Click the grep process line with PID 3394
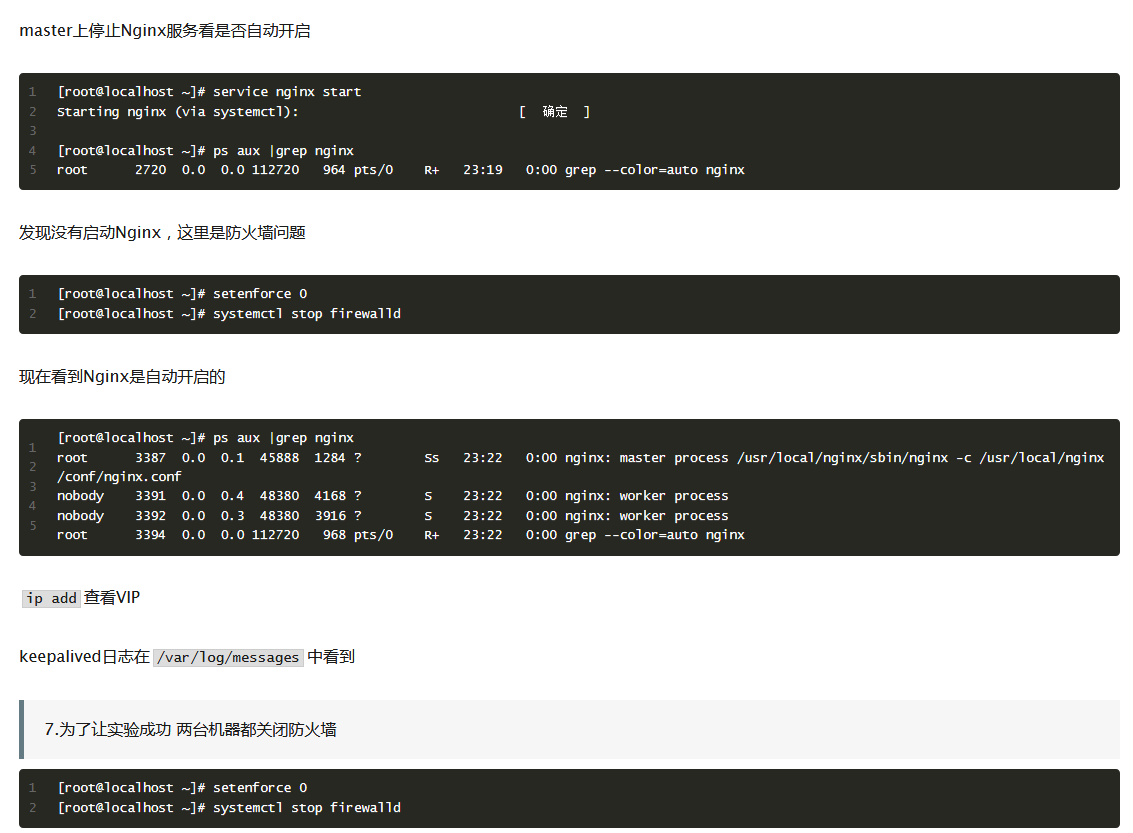The image size is (1133, 833). (400, 535)
